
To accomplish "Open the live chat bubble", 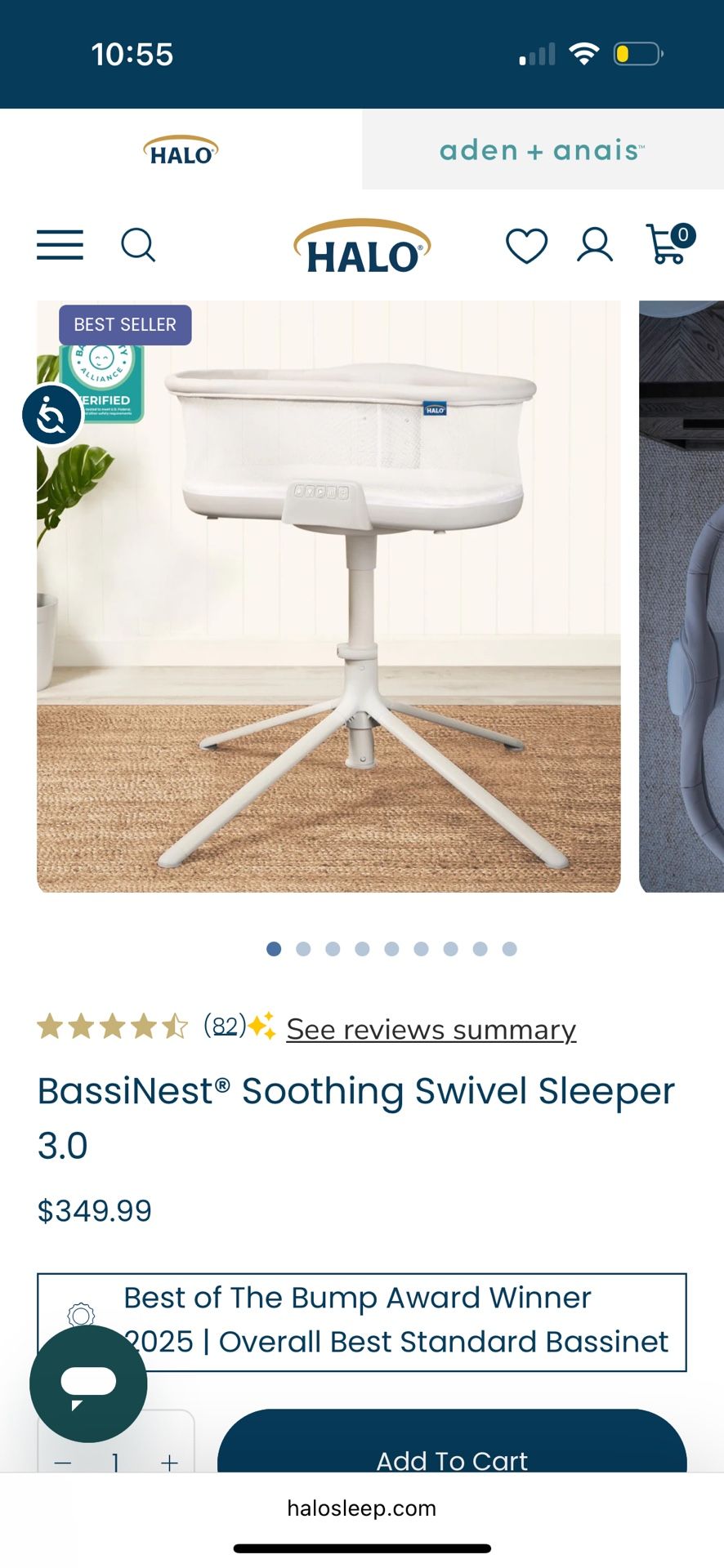I will [x=88, y=1383].
